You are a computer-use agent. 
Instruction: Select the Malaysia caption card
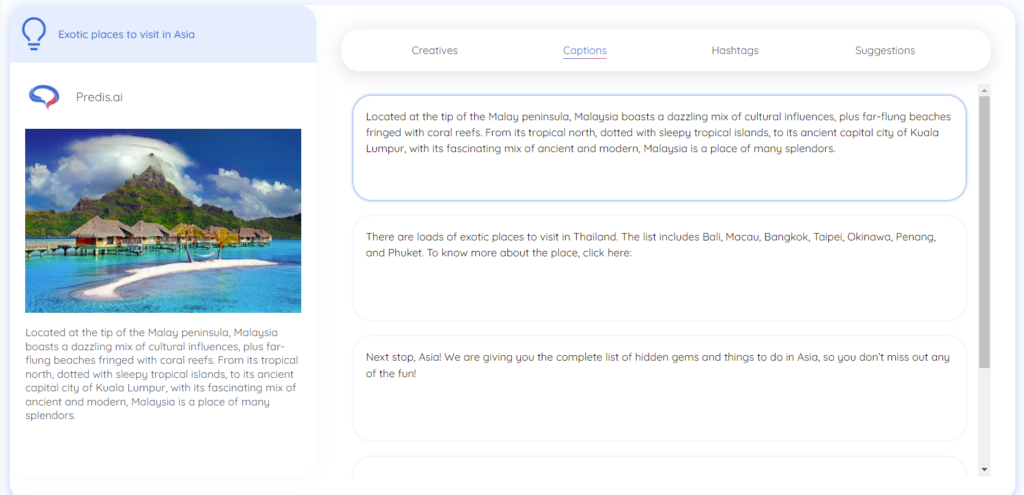point(659,148)
